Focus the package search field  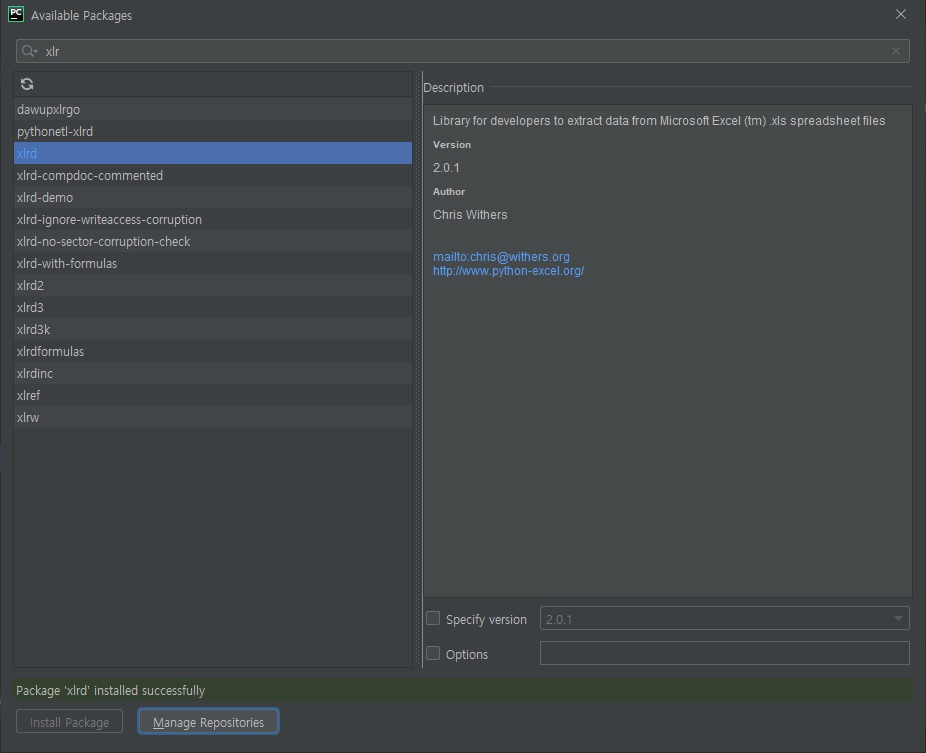coord(462,51)
